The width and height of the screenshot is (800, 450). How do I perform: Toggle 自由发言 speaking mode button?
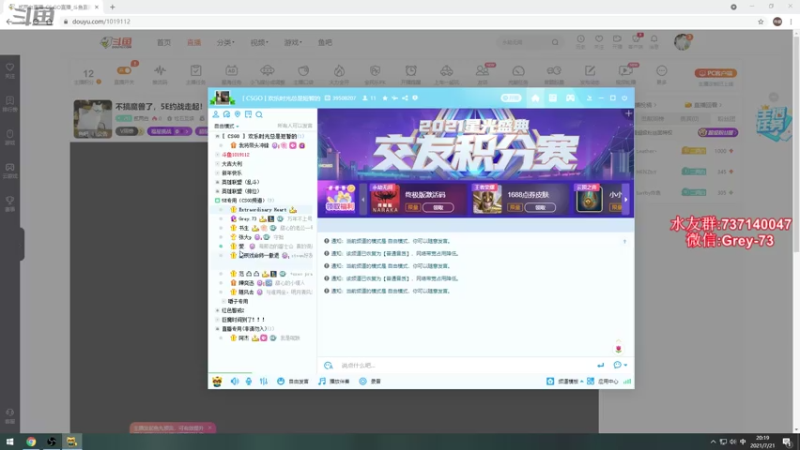[293, 381]
